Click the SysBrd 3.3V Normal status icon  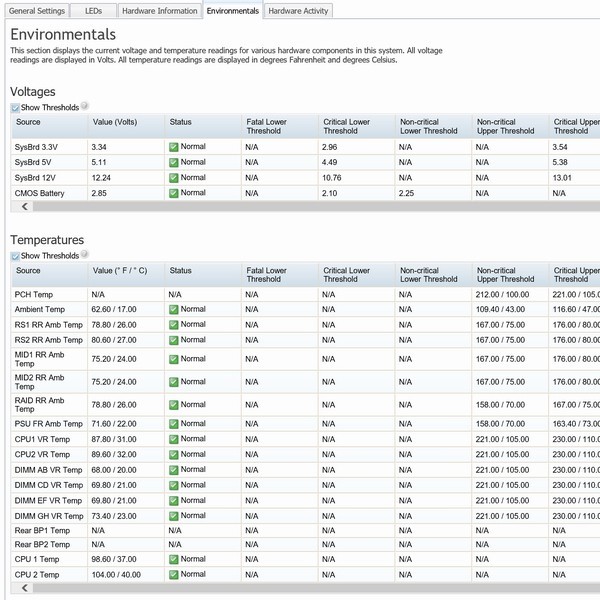[x=173, y=147]
